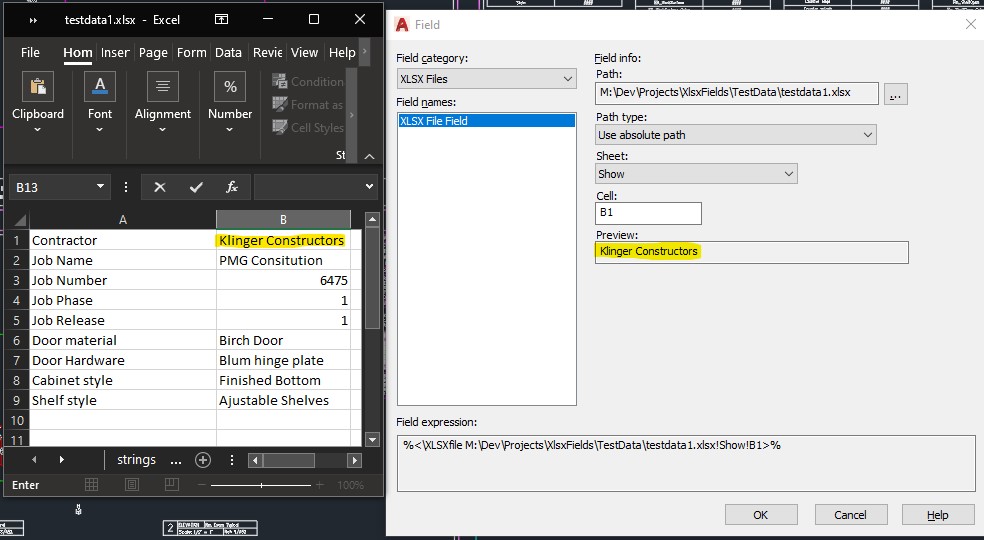Collapse the Excel ribbon arrow
Image resolution: width=984 pixels, height=540 pixels.
click(x=370, y=156)
